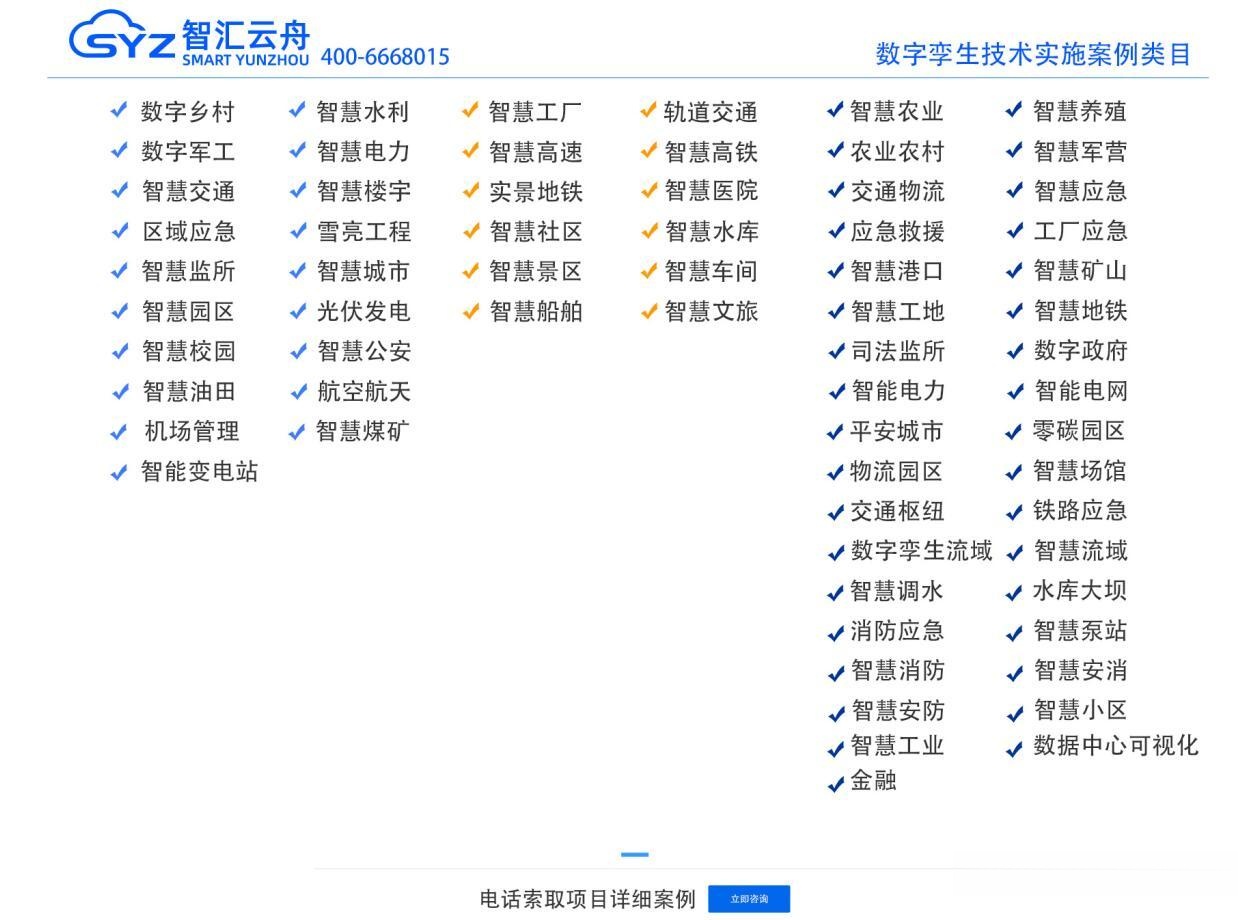Image resolution: width=1255 pixels, height=920 pixels.
Task: Select the 零碳园区 category
Action: (1080, 432)
